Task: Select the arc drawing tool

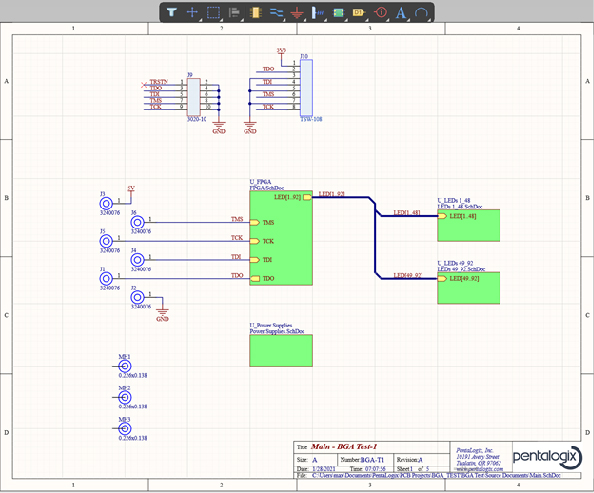Action: click(x=421, y=13)
